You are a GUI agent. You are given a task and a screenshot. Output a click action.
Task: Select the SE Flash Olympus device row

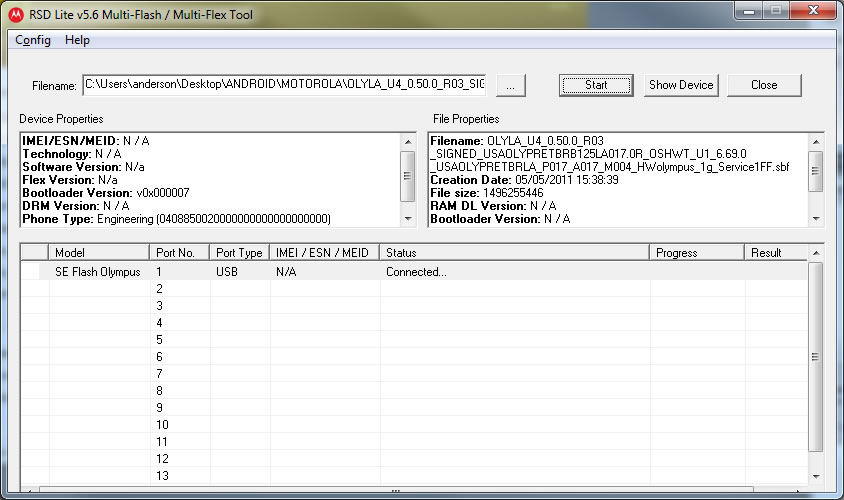pos(413,272)
